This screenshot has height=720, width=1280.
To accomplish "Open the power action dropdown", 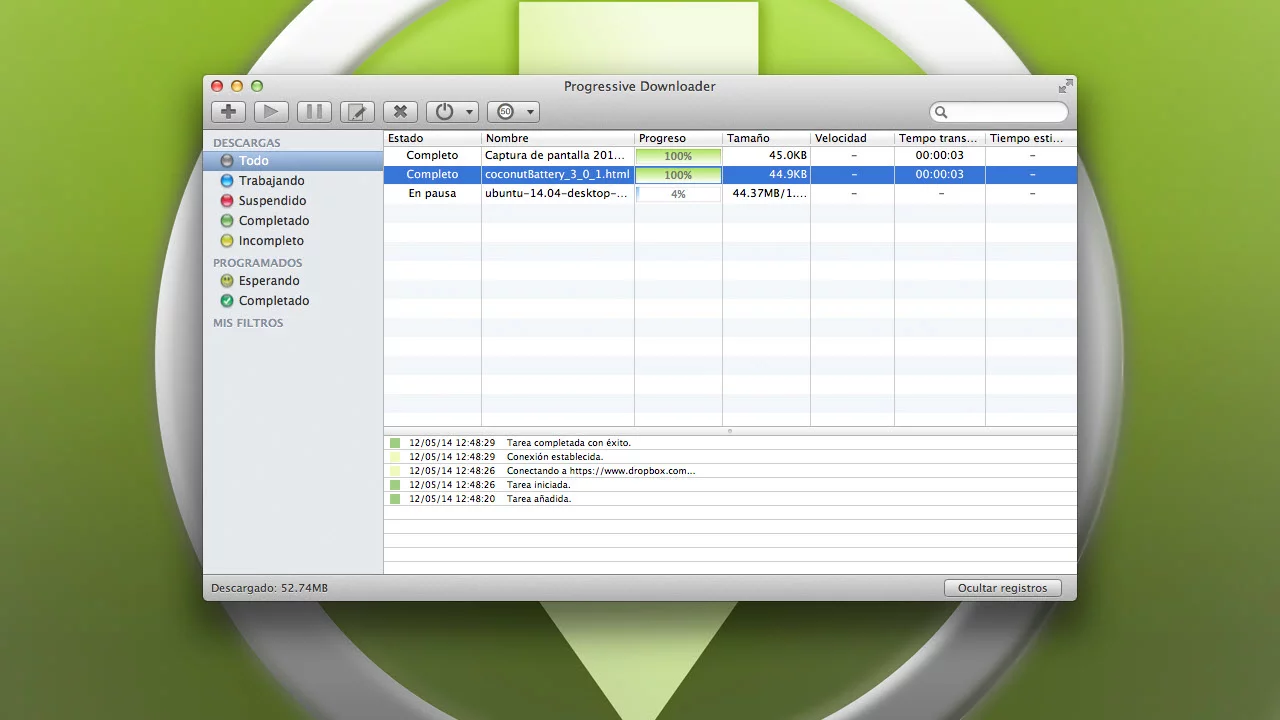I will click(452, 112).
